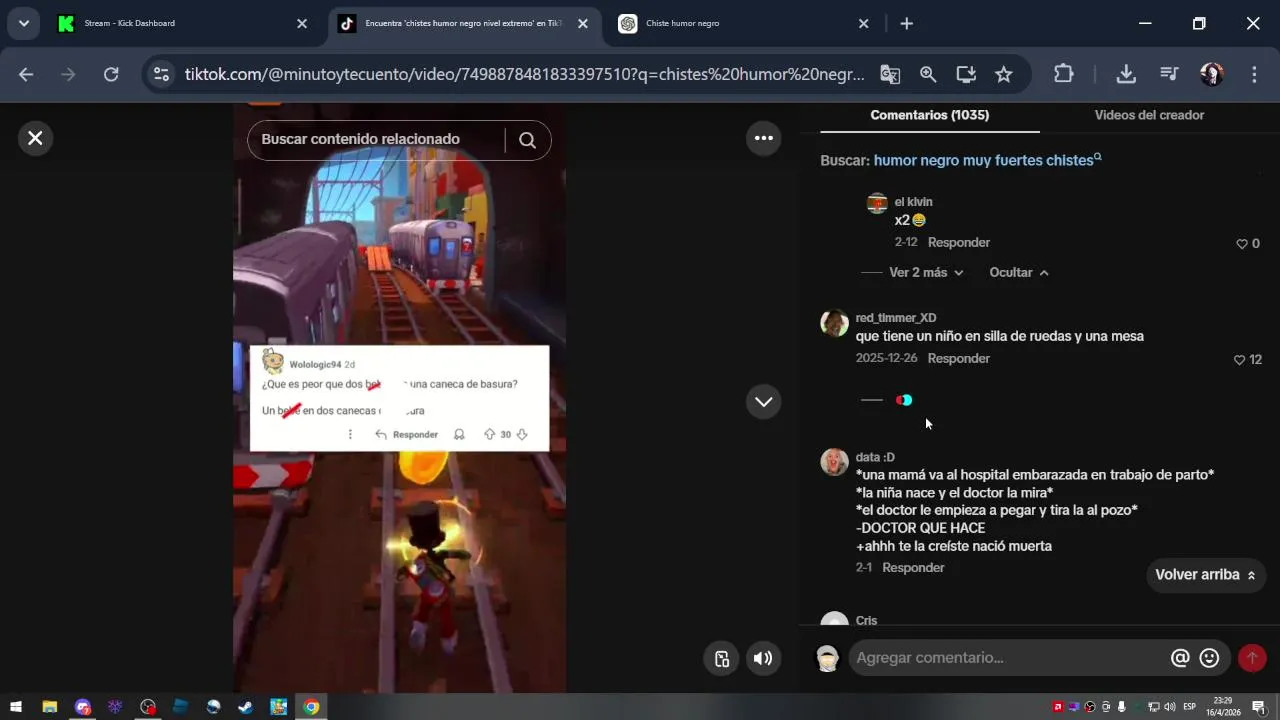Reply to red_timmer_XD's comment

tap(959, 358)
